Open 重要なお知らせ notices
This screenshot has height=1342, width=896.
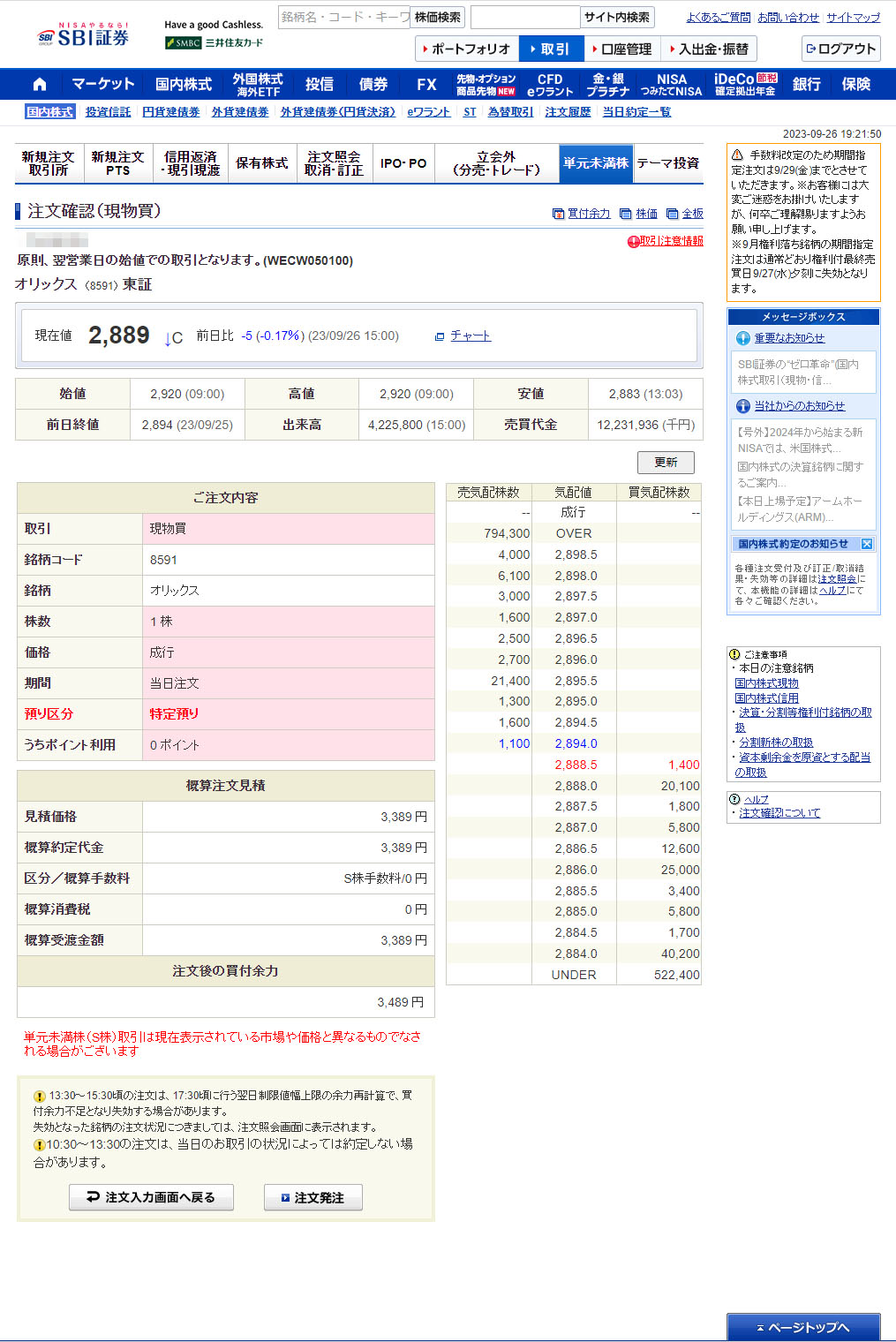[x=788, y=338]
